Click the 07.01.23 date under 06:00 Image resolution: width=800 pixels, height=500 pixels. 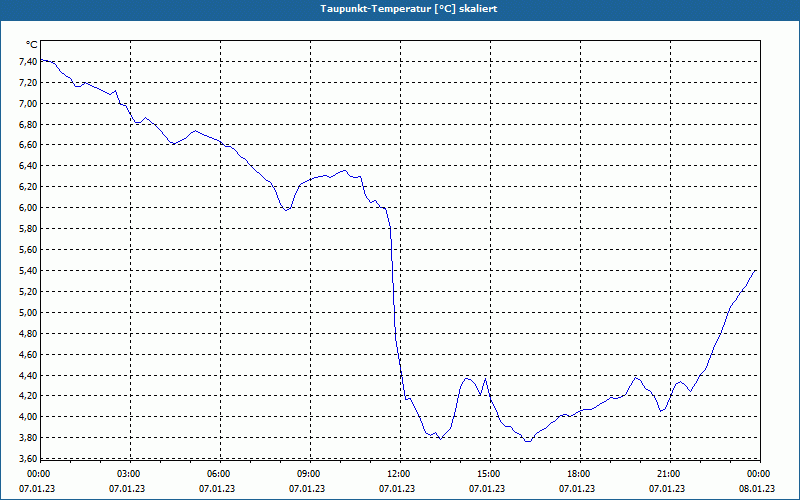[217, 489]
